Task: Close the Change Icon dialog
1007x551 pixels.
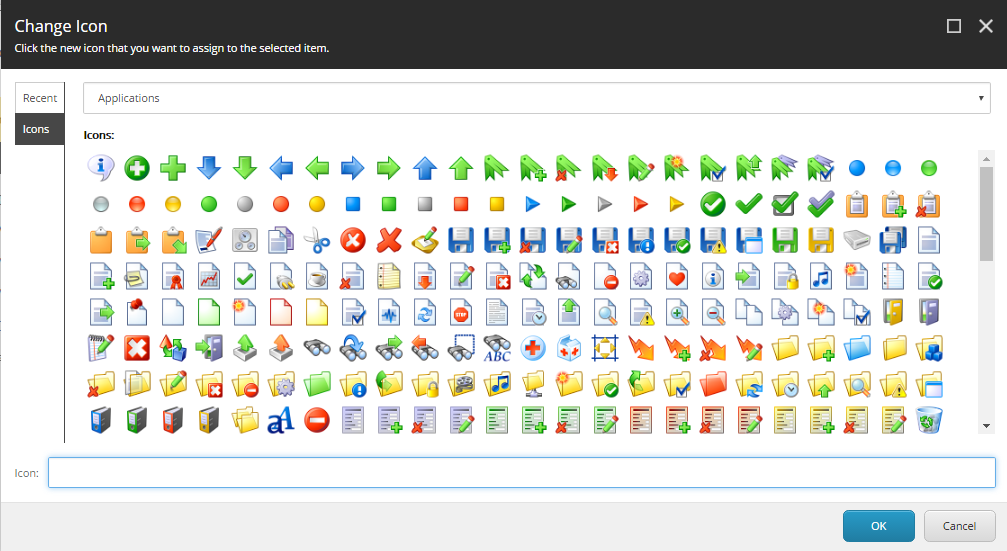Action: pos(986,26)
